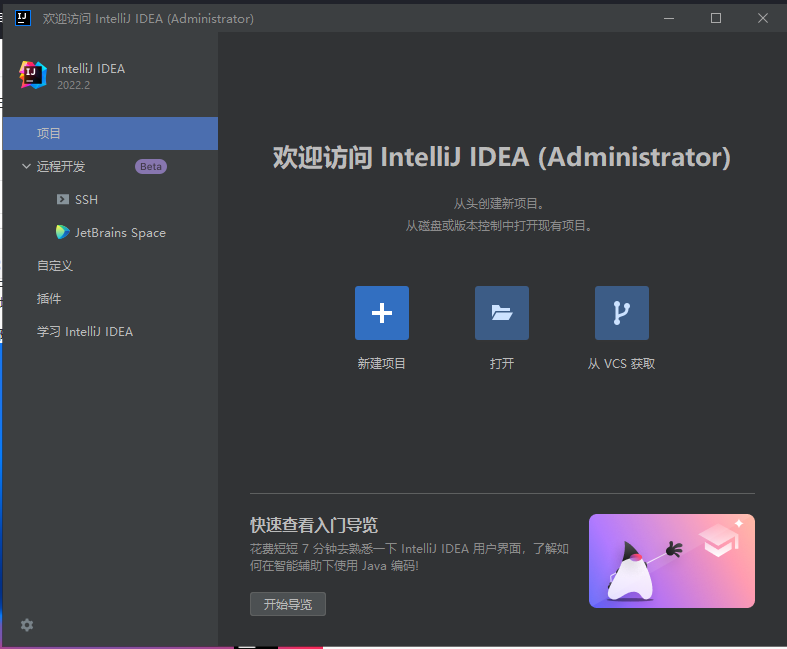Screen dimensions: 787x649
Task: Open the 插件 plugins section
Action: pyautogui.click(x=49, y=299)
